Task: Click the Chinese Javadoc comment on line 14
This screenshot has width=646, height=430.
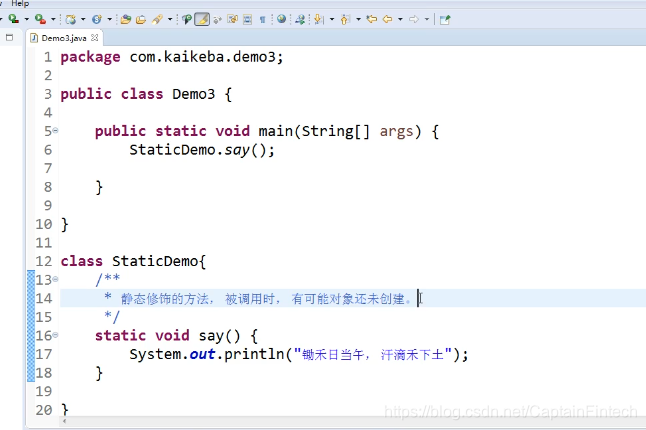Action: [x=266, y=298]
